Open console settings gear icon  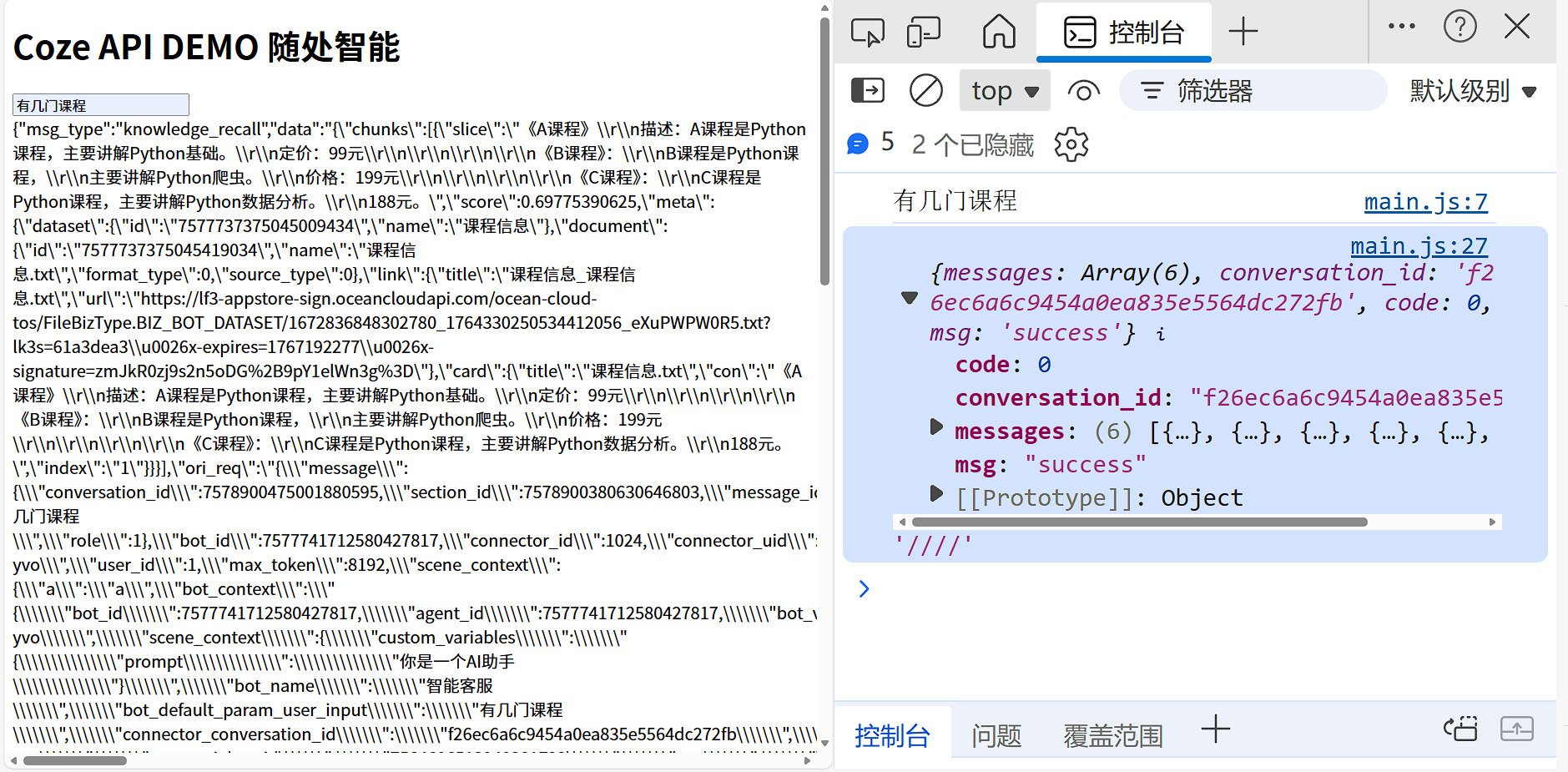coord(1071,144)
